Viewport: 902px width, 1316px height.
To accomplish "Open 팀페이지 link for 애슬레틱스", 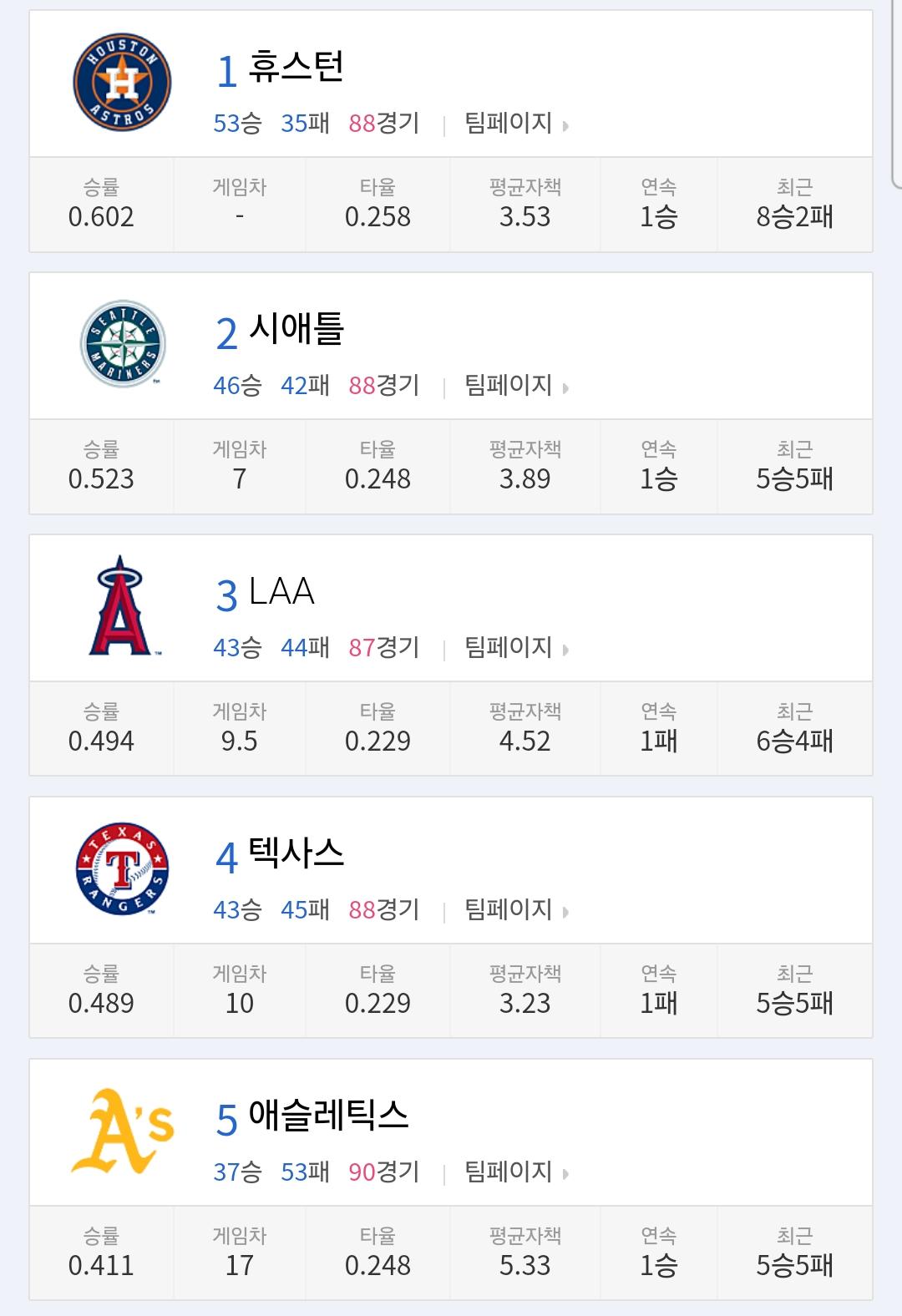I will coord(508,1172).
